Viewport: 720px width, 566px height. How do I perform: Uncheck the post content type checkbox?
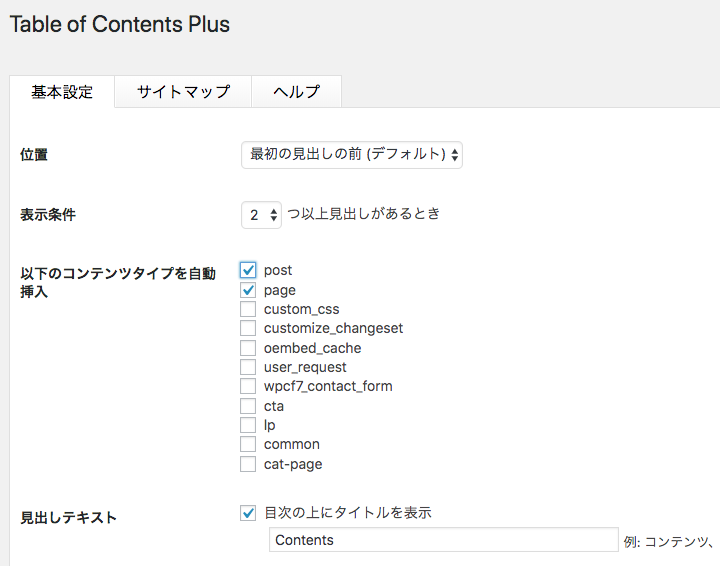click(x=249, y=270)
